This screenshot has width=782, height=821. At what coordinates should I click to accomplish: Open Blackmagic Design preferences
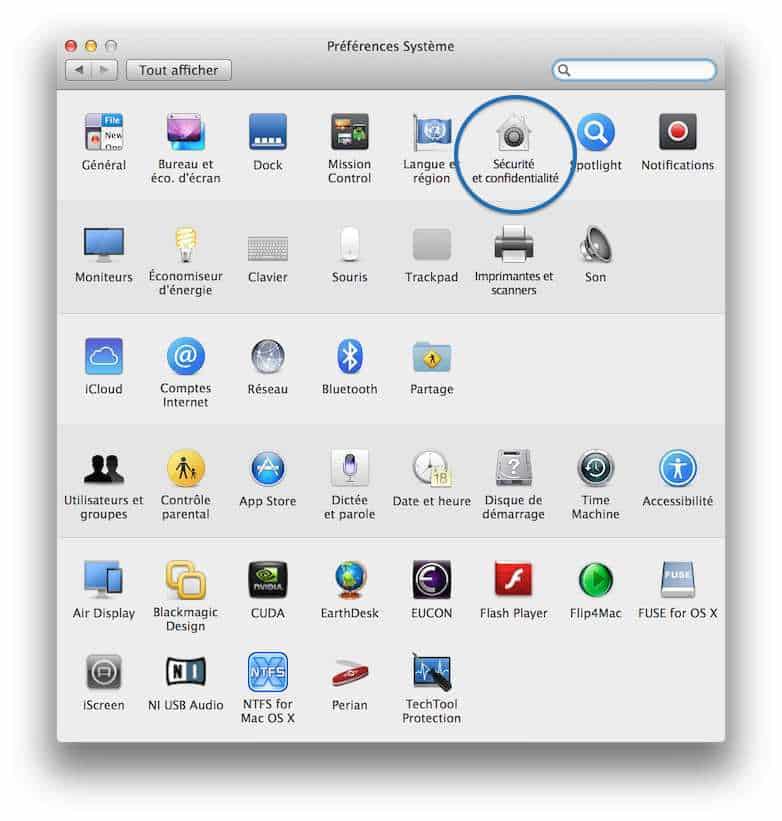[x=185, y=580]
